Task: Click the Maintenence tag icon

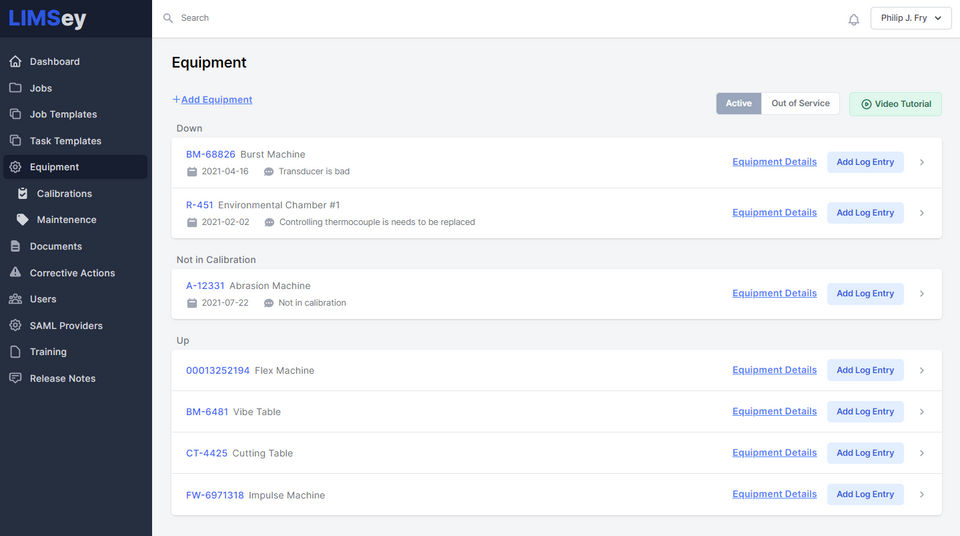Action: pyautogui.click(x=23, y=220)
